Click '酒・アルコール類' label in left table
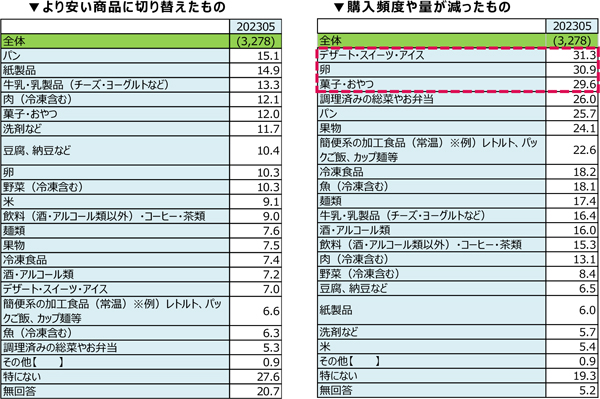 tap(38, 274)
